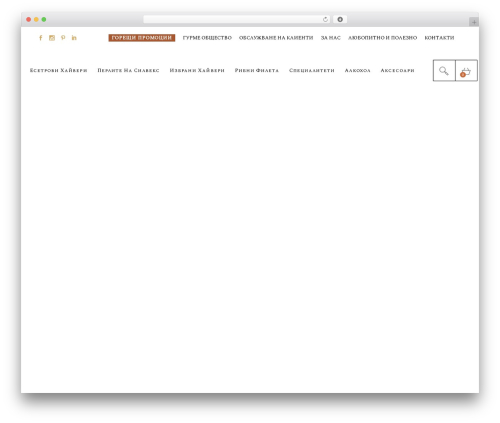Open Алкохол category
Screen dimensions: 500x423
coord(358,70)
